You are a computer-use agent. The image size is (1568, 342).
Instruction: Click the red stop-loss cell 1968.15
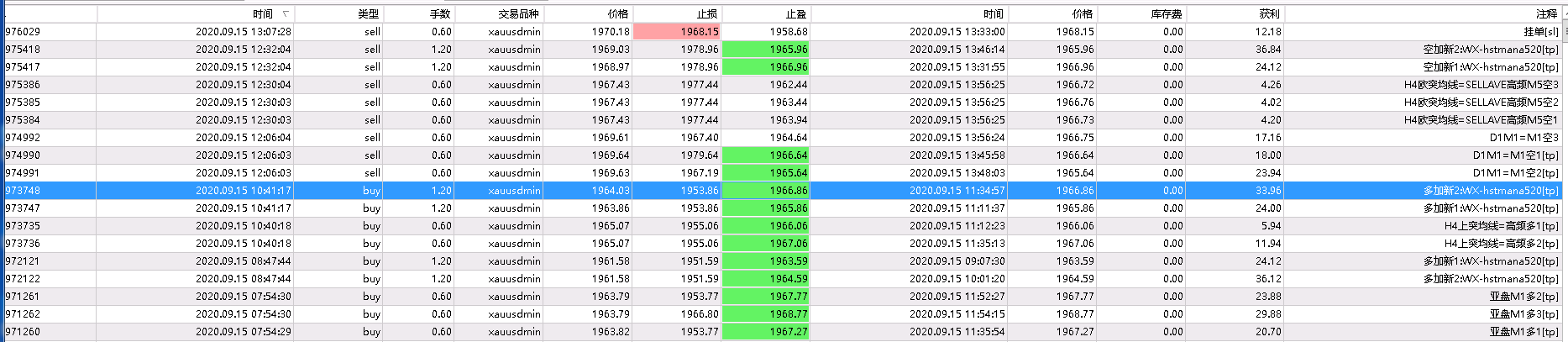tap(677, 31)
